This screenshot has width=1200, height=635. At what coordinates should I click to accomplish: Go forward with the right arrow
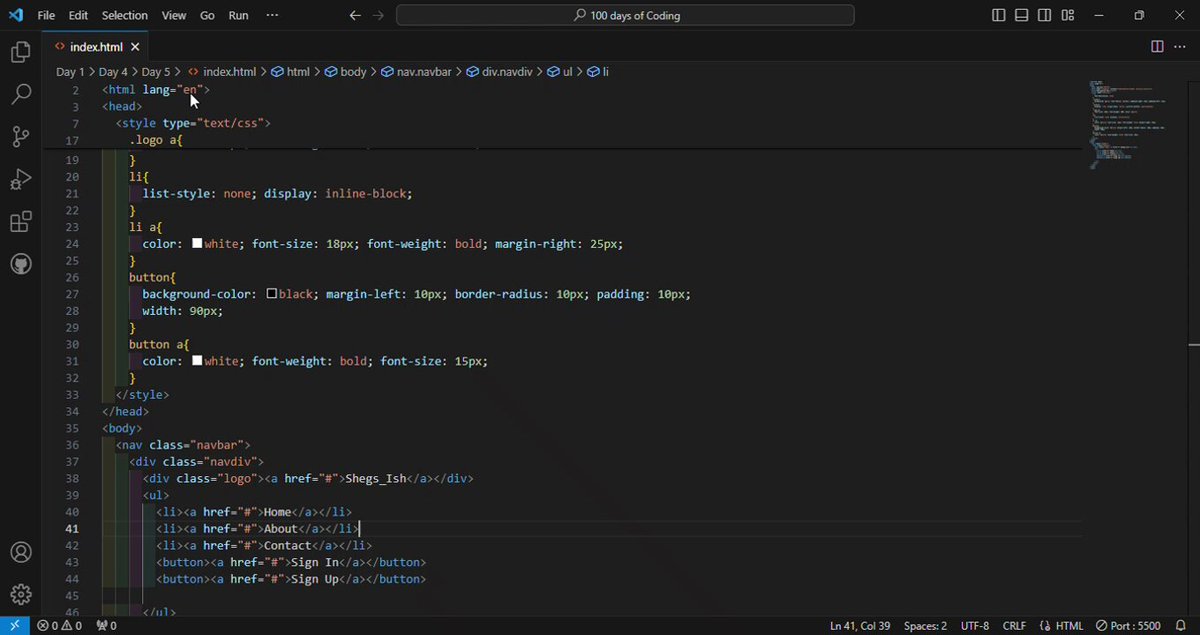click(378, 15)
